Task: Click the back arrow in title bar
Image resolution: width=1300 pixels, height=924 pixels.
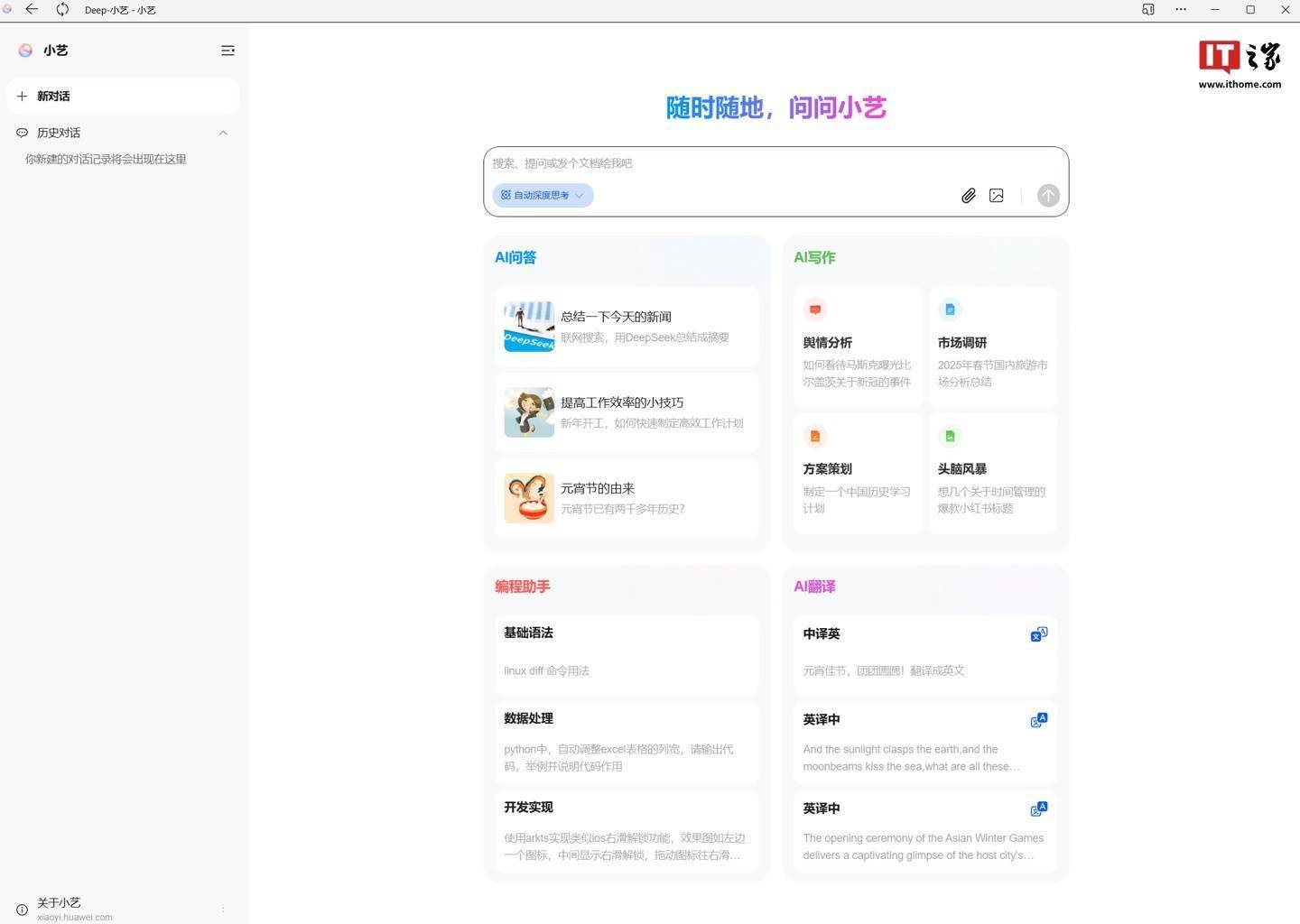Action: 32,10
